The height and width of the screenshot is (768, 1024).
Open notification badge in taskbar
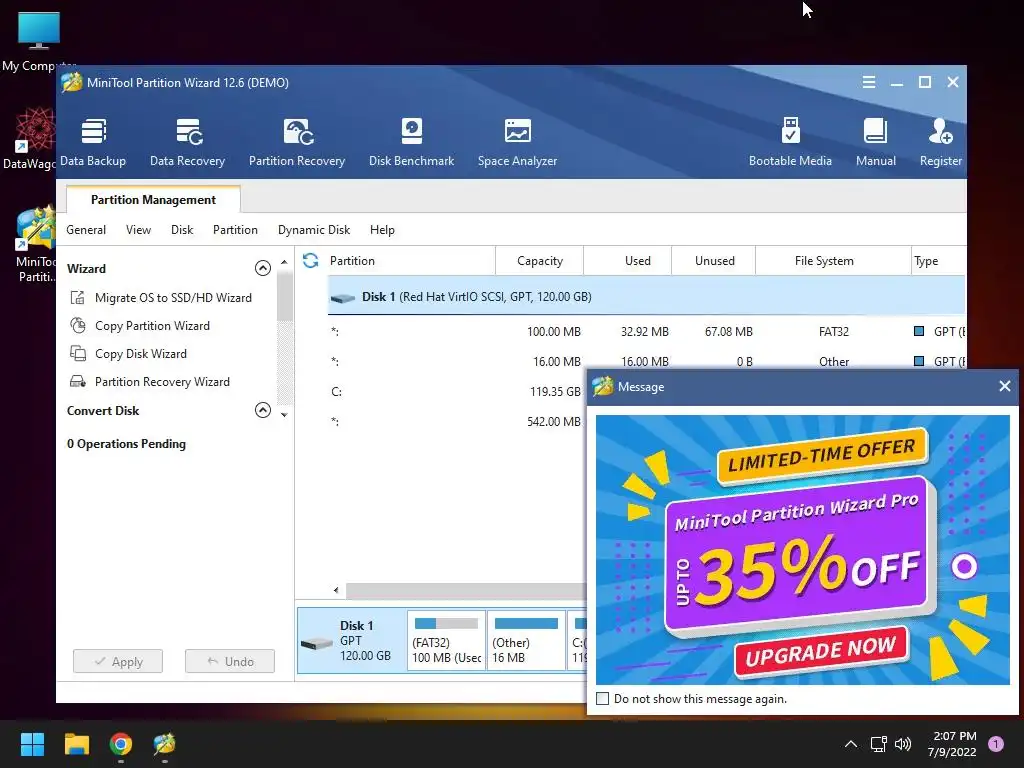[996, 744]
